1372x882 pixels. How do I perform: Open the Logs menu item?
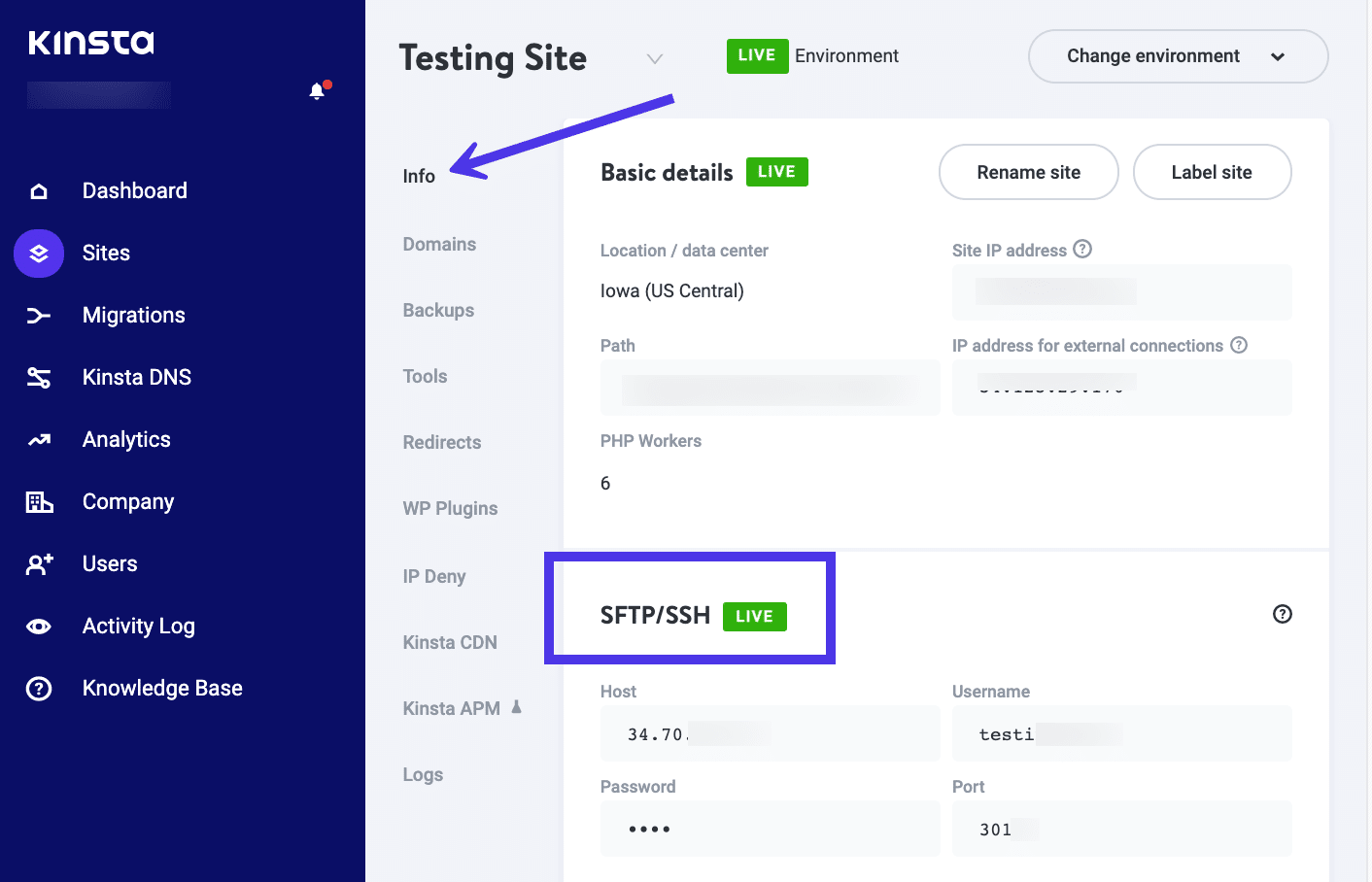[x=422, y=774]
